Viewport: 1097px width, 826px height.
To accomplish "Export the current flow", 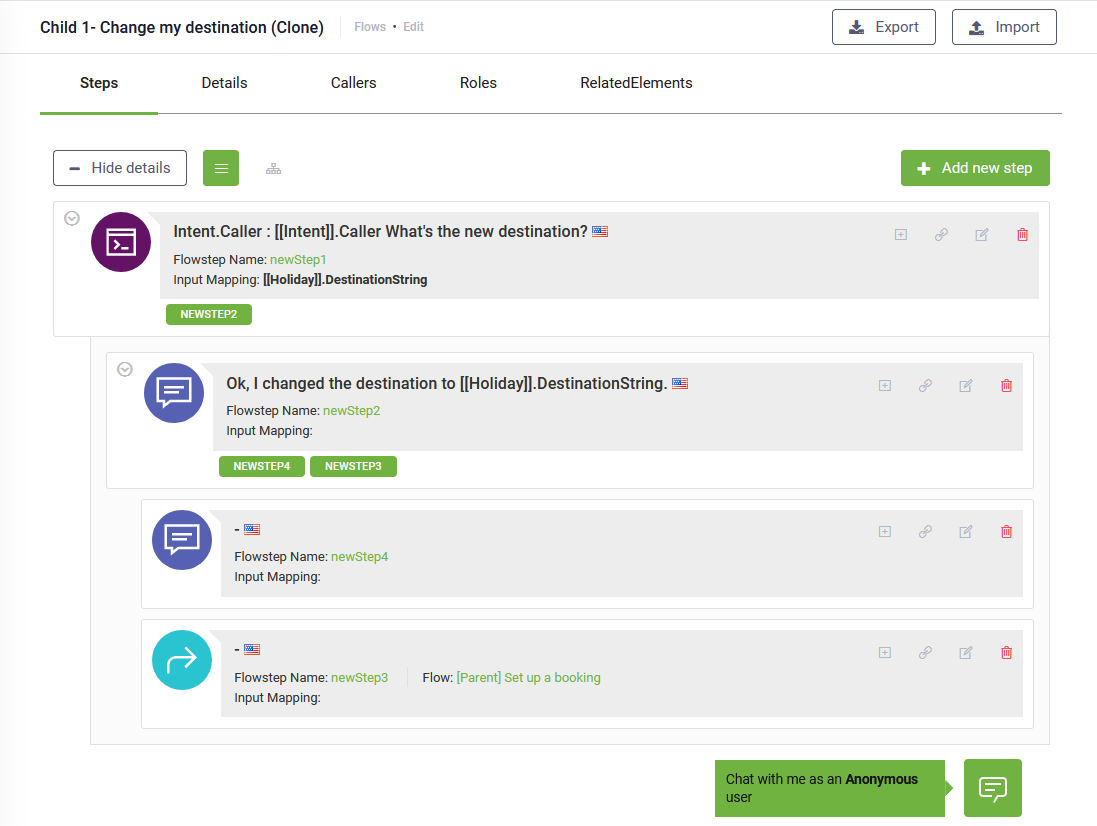I will 883,27.
